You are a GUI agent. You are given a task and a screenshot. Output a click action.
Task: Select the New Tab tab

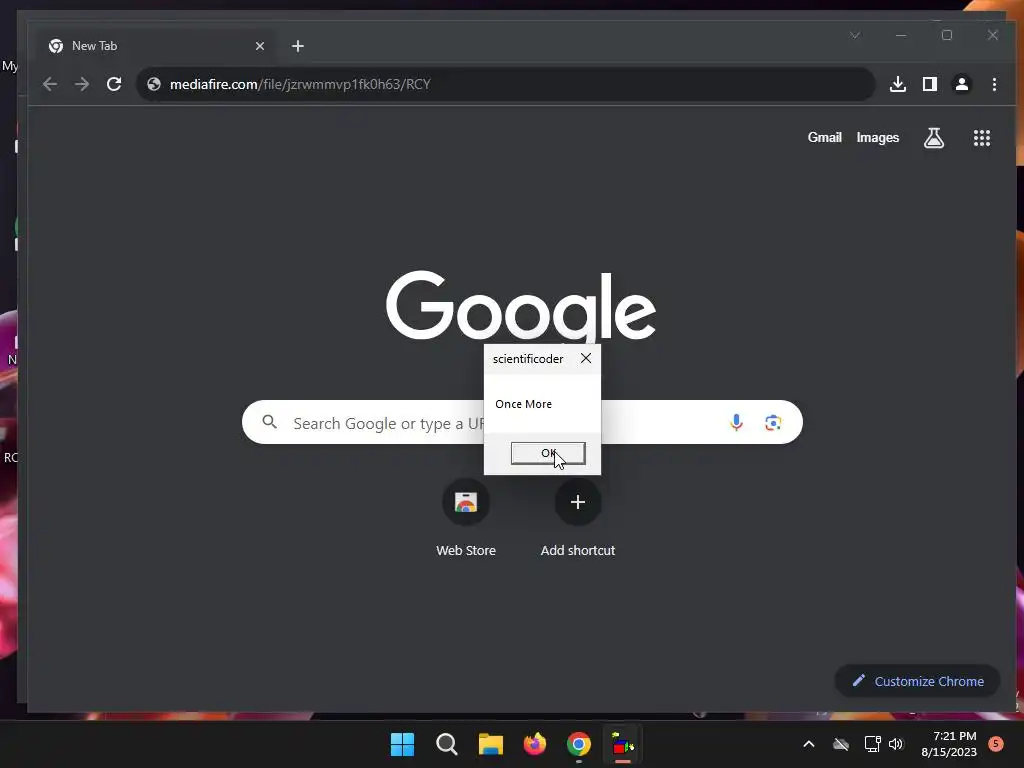[157, 46]
